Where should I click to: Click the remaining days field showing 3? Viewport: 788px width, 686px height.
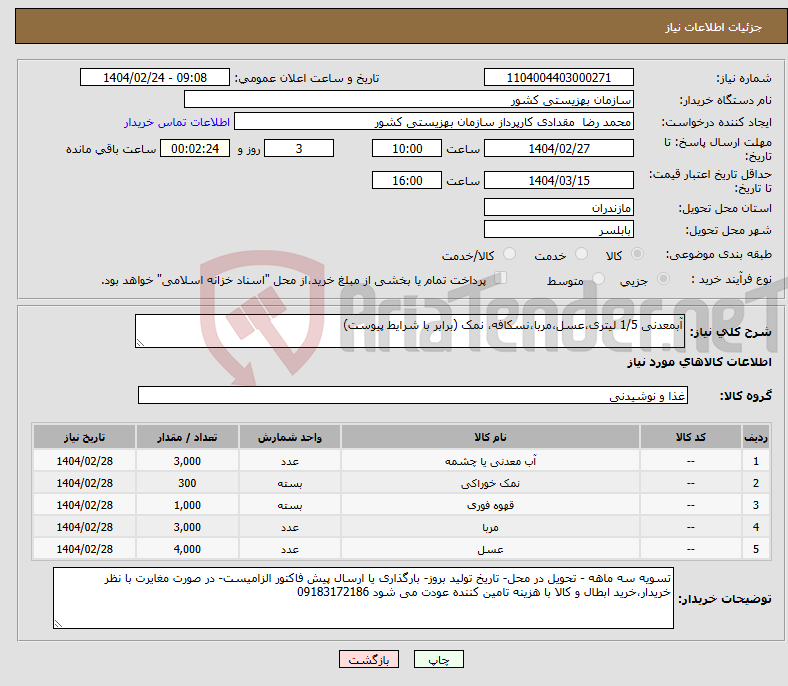click(299, 148)
